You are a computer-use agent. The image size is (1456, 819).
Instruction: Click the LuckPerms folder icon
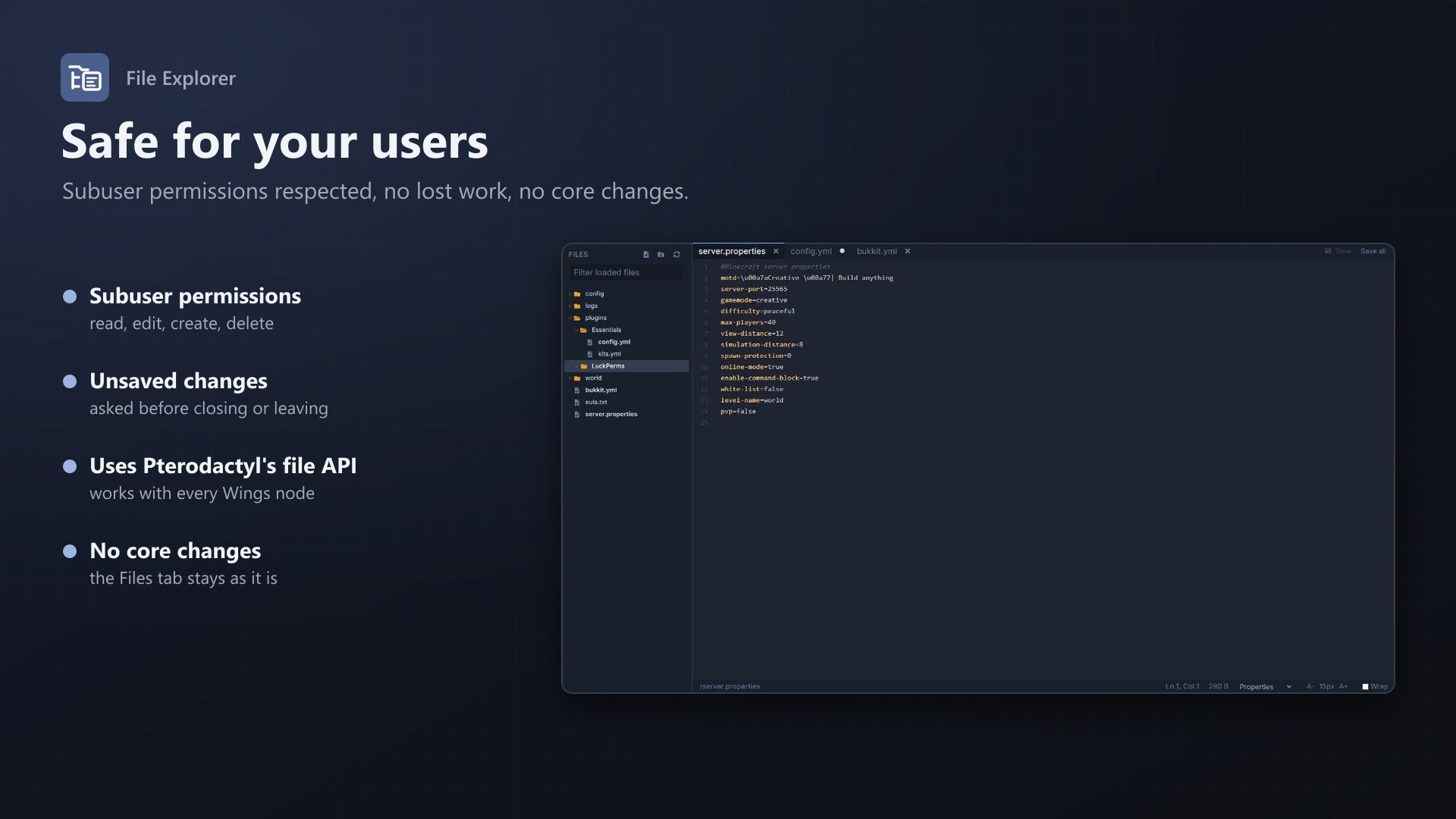[584, 366]
